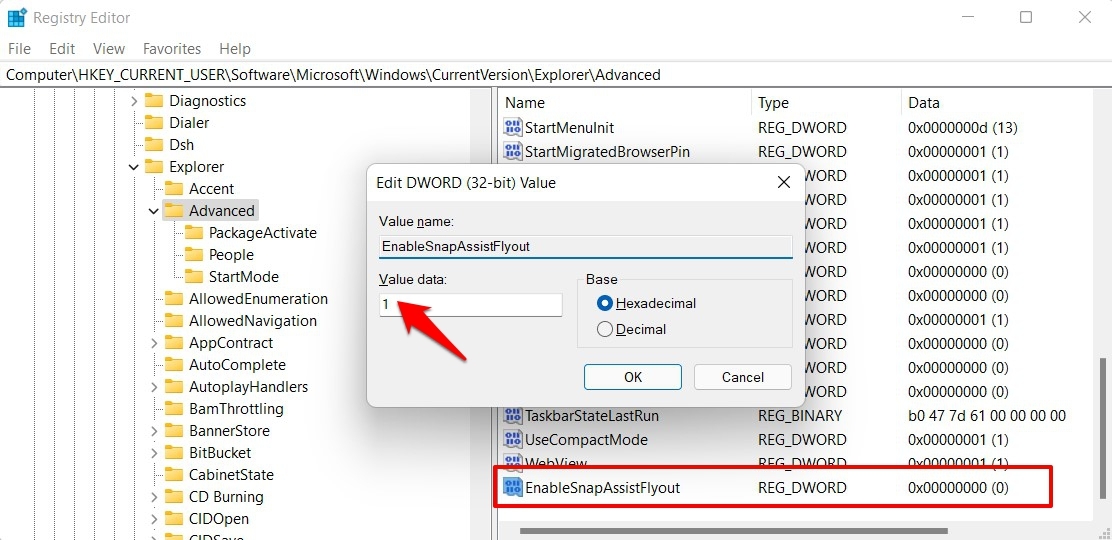Open the Favorites menu
The height and width of the screenshot is (540, 1112).
[172, 49]
